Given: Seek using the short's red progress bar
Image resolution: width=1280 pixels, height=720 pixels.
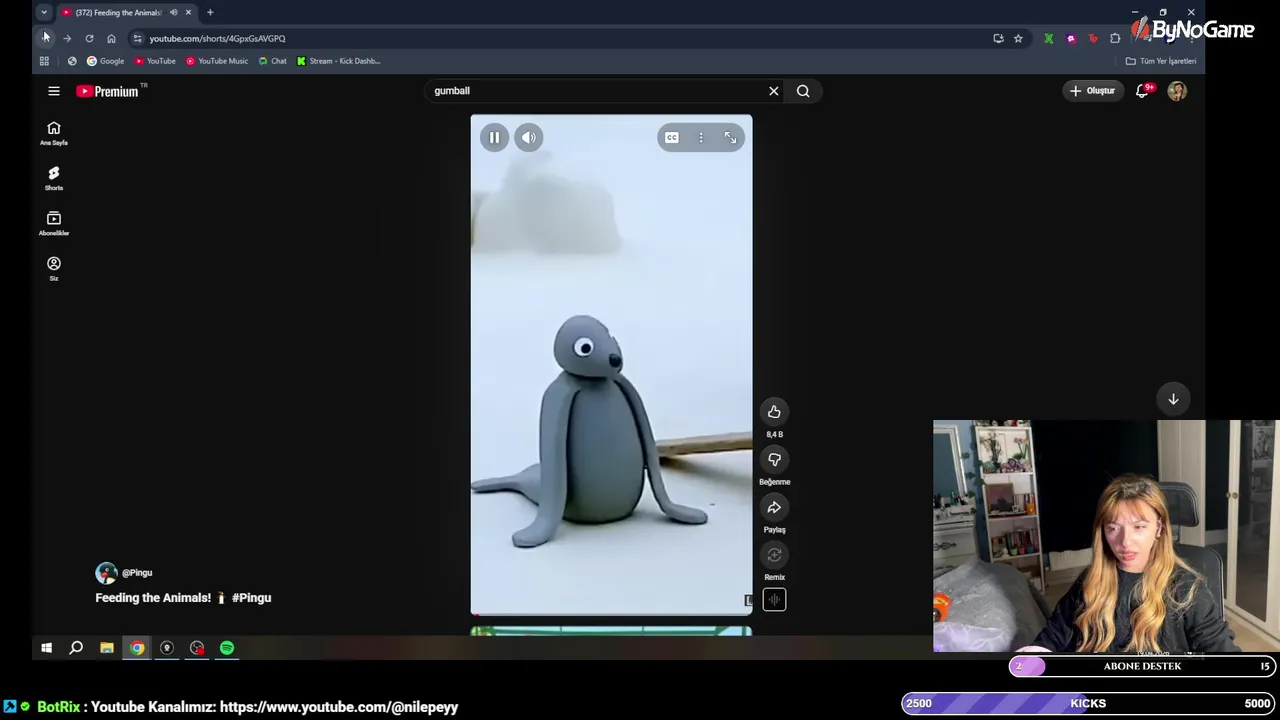Looking at the screenshot, I should coord(611,613).
